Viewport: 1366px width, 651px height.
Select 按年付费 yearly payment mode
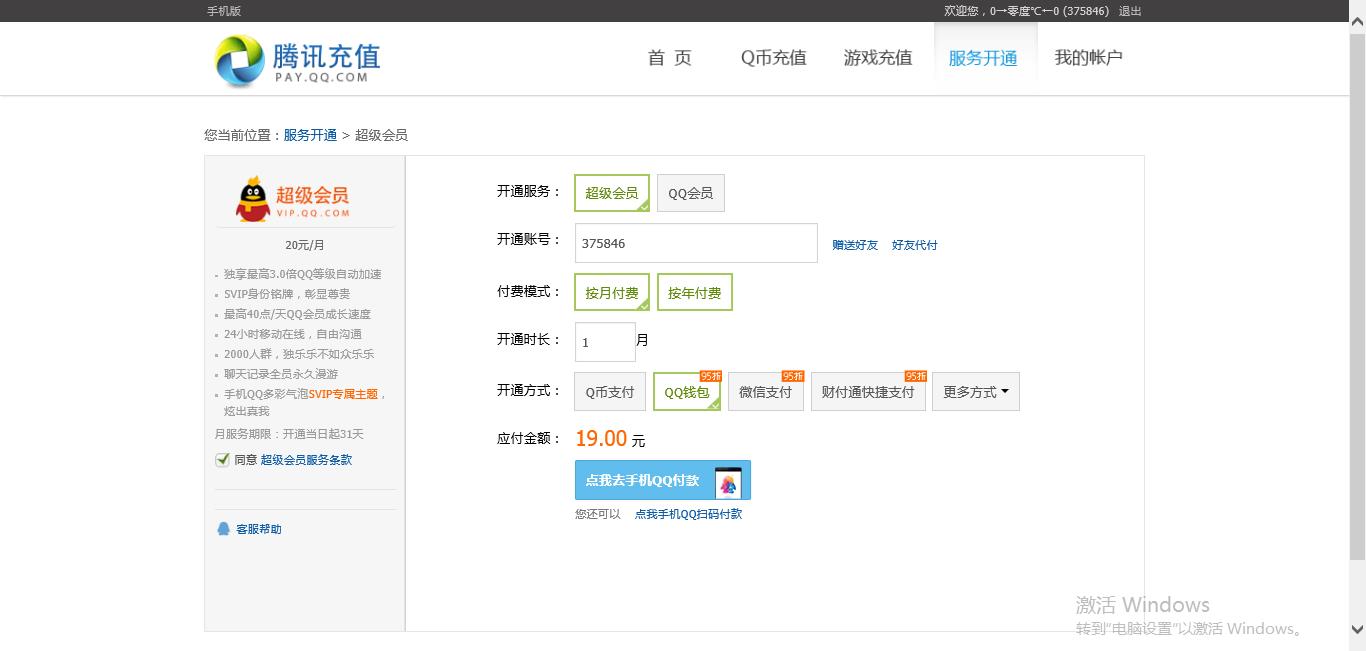pos(694,291)
